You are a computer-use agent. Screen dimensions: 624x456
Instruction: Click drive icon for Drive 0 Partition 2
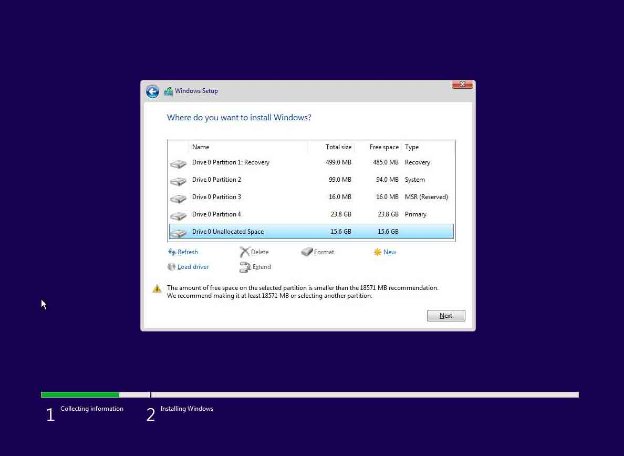click(x=178, y=181)
